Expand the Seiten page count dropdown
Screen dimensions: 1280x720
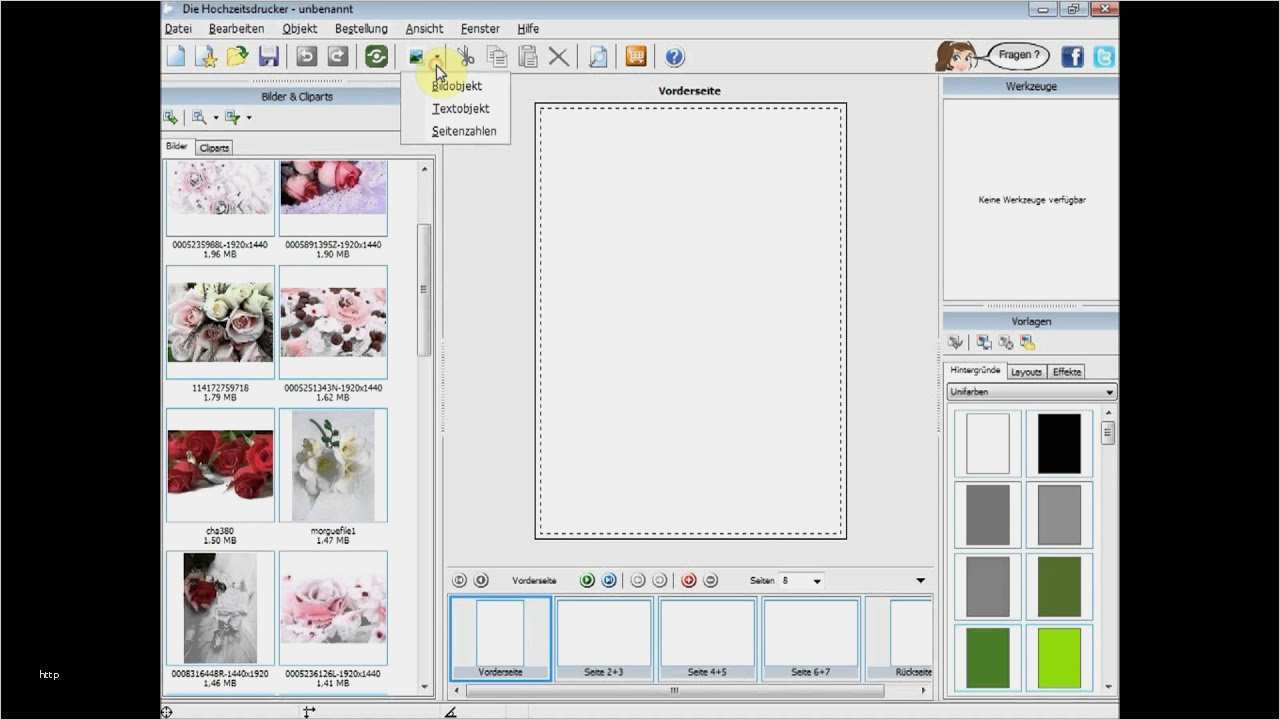[817, 581]
